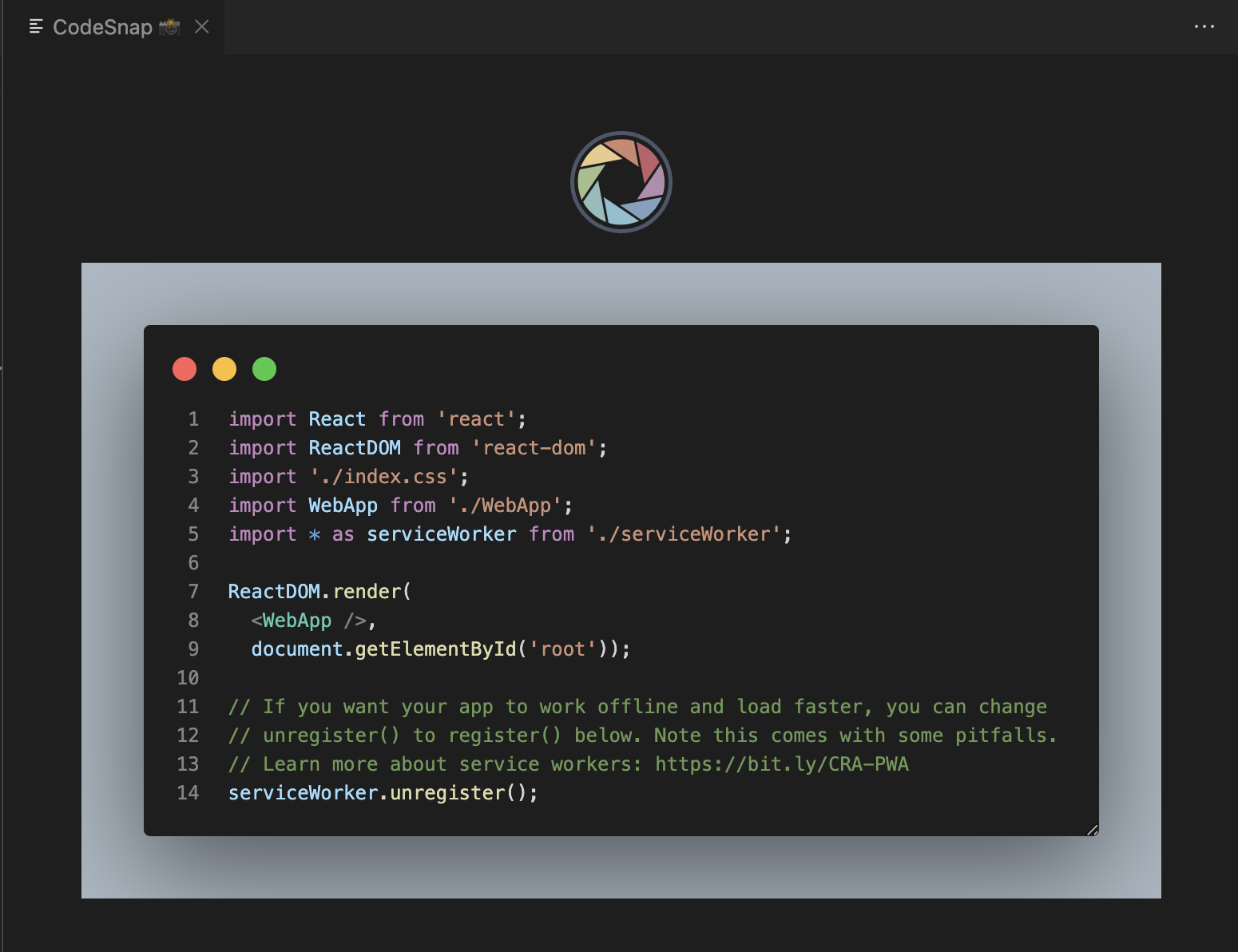Click line number 14
Screen dimensions: 1238x952
[x=188, y=793]
